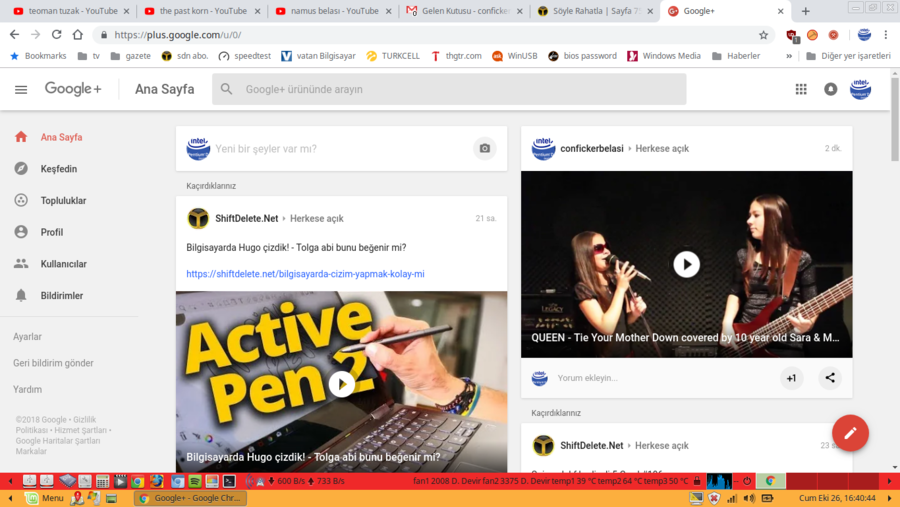900x507 pixels.
Task: Open the Menu button on the taskbar
Action: coord(45,498)
